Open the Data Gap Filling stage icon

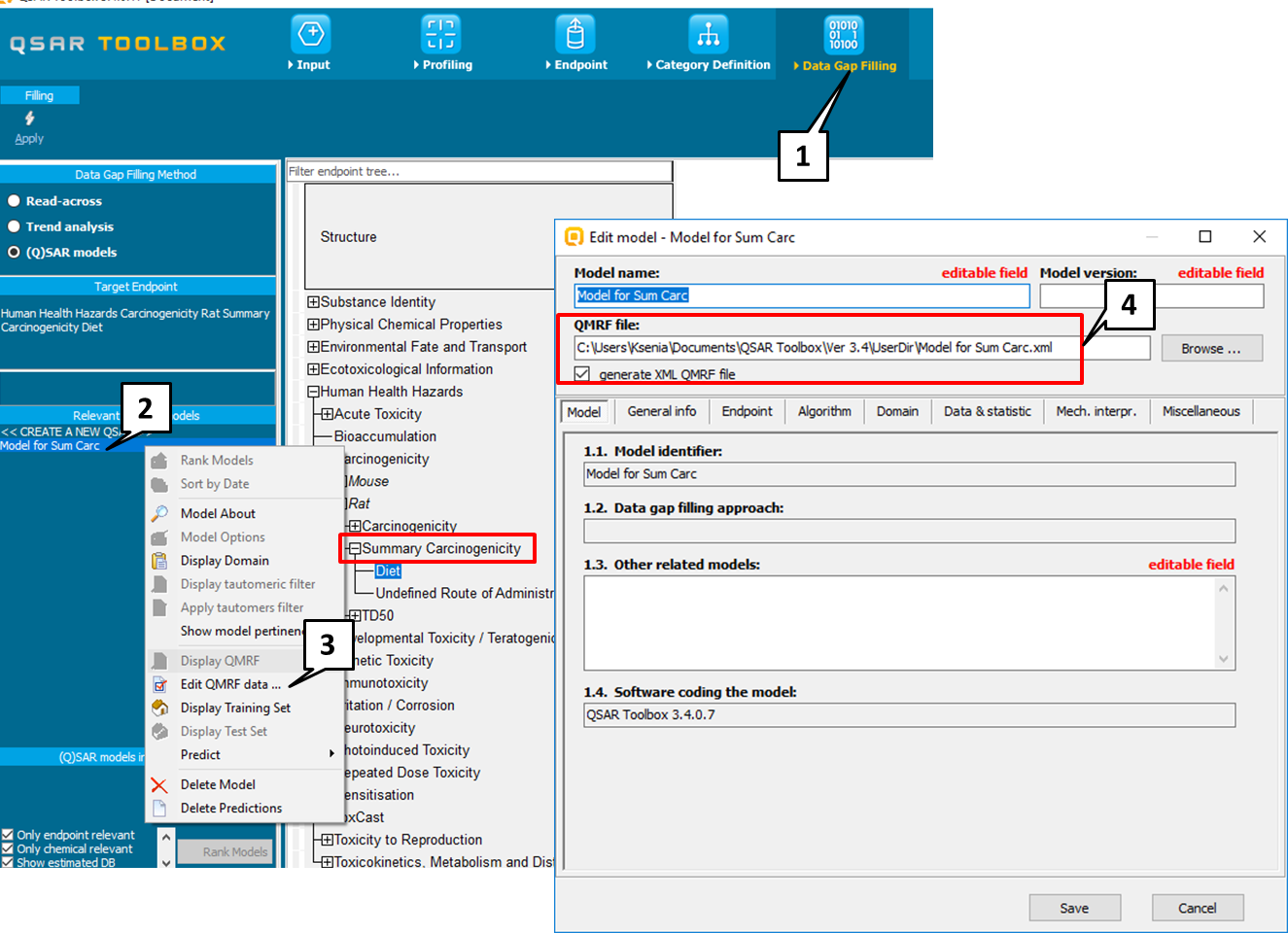tap(844, 34)
